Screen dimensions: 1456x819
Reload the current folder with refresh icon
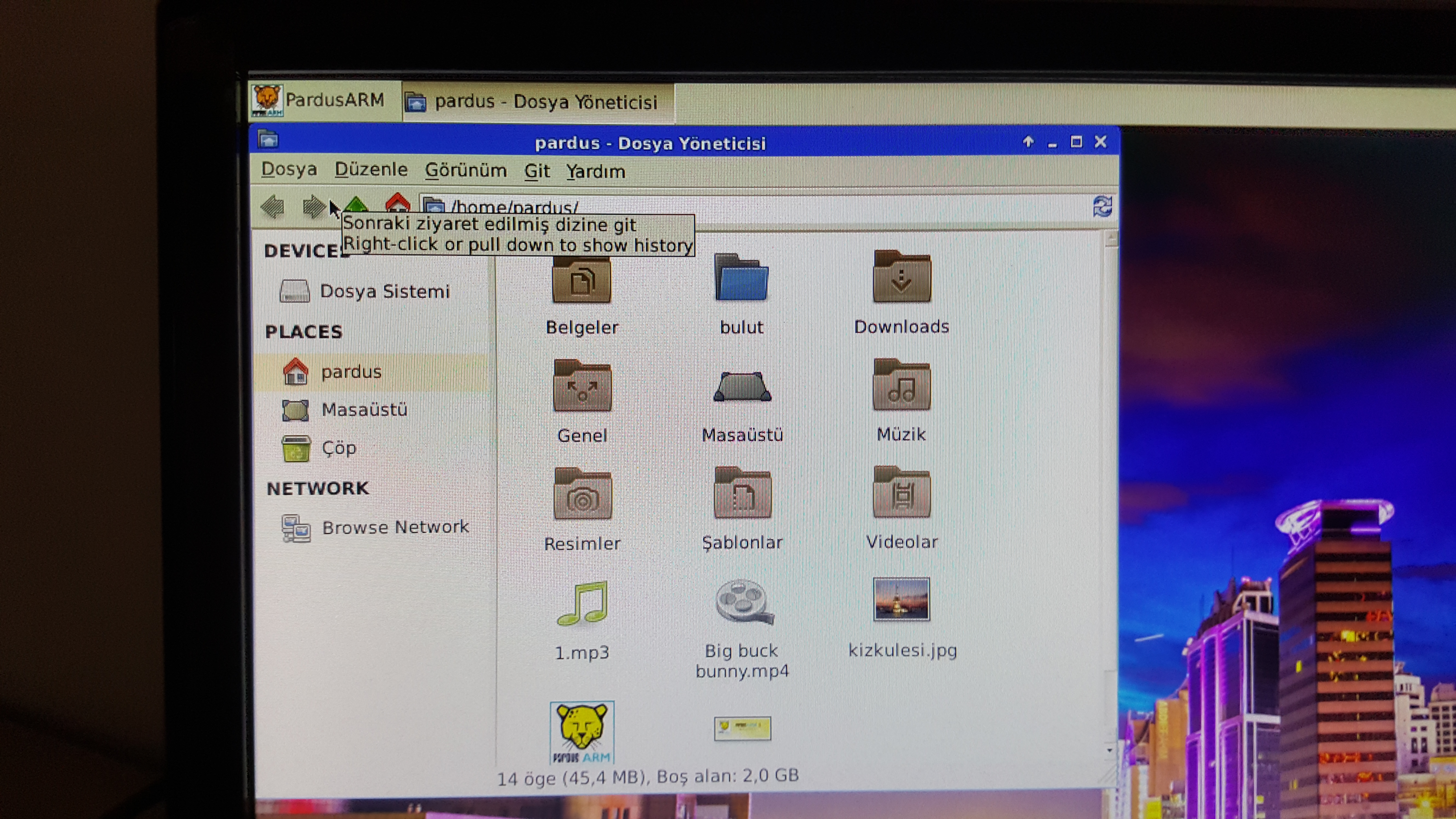pos(1102,206)
